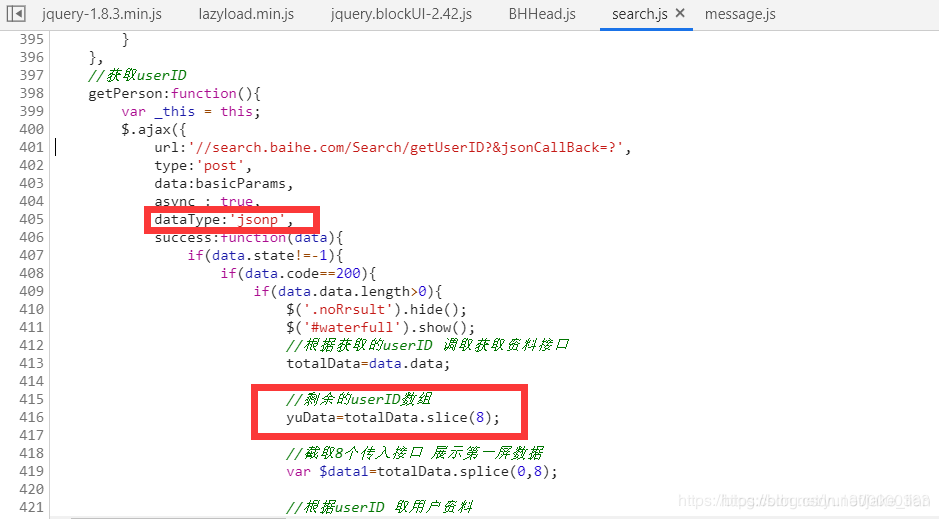Click data:basicParams line
The image size is (939, 519).
223,183
